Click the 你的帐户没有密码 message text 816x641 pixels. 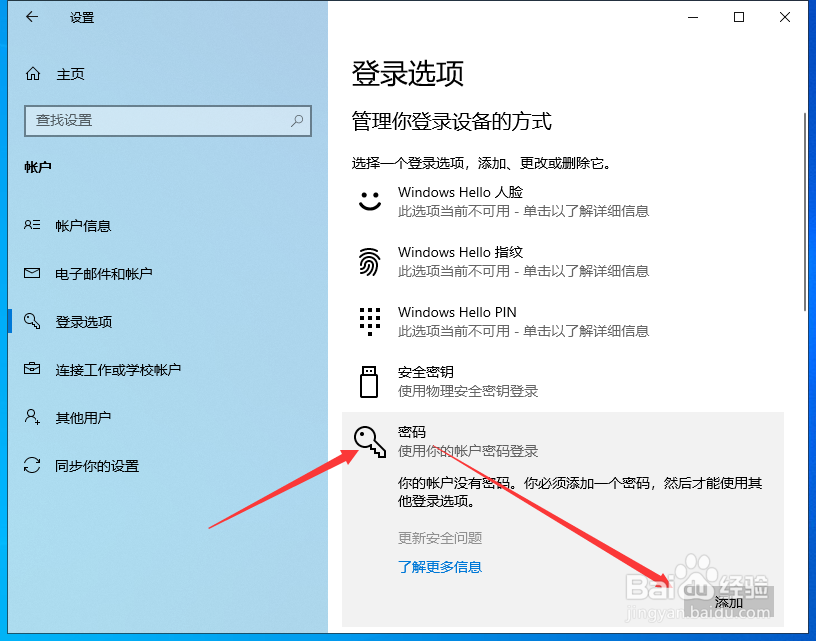pyautogui.click(x=580, y=492)
